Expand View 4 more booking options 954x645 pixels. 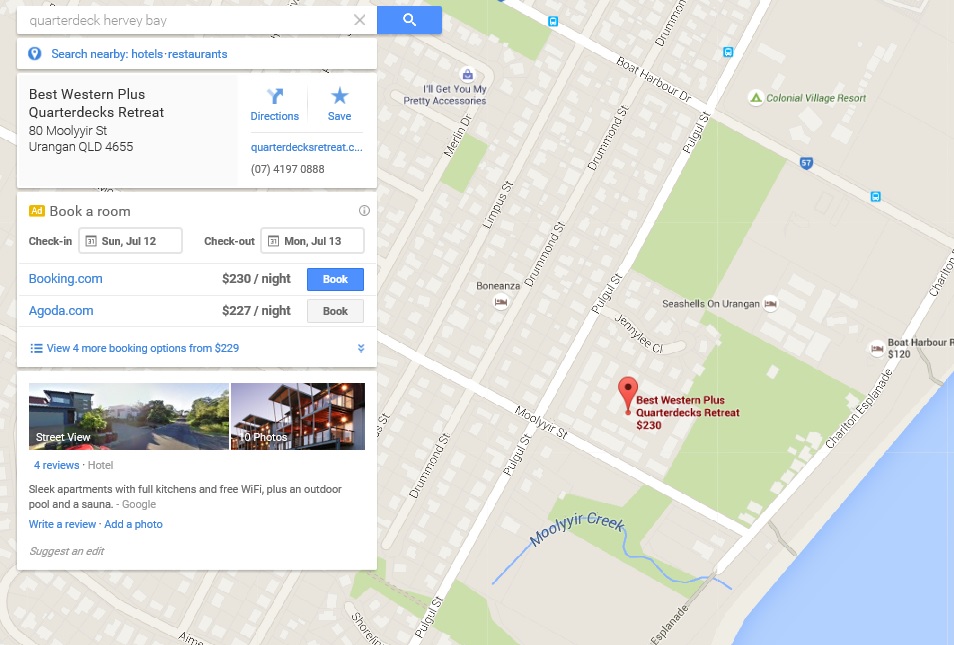click(197, 348)
